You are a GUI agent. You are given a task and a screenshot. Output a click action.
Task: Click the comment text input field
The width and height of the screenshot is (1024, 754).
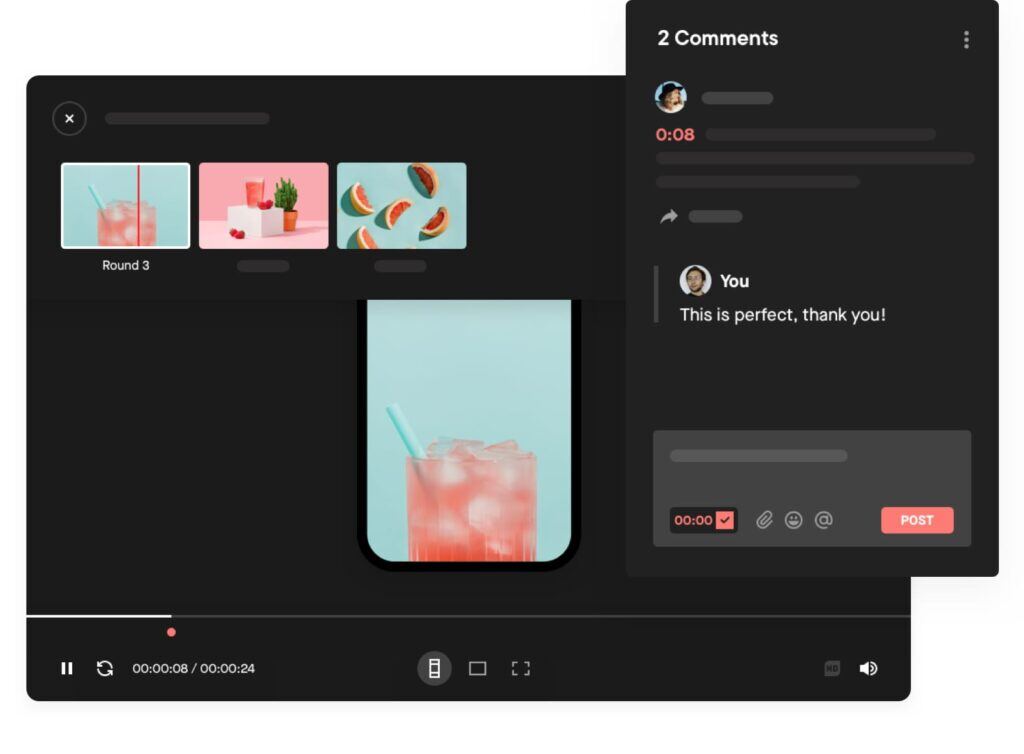point(810,457)
